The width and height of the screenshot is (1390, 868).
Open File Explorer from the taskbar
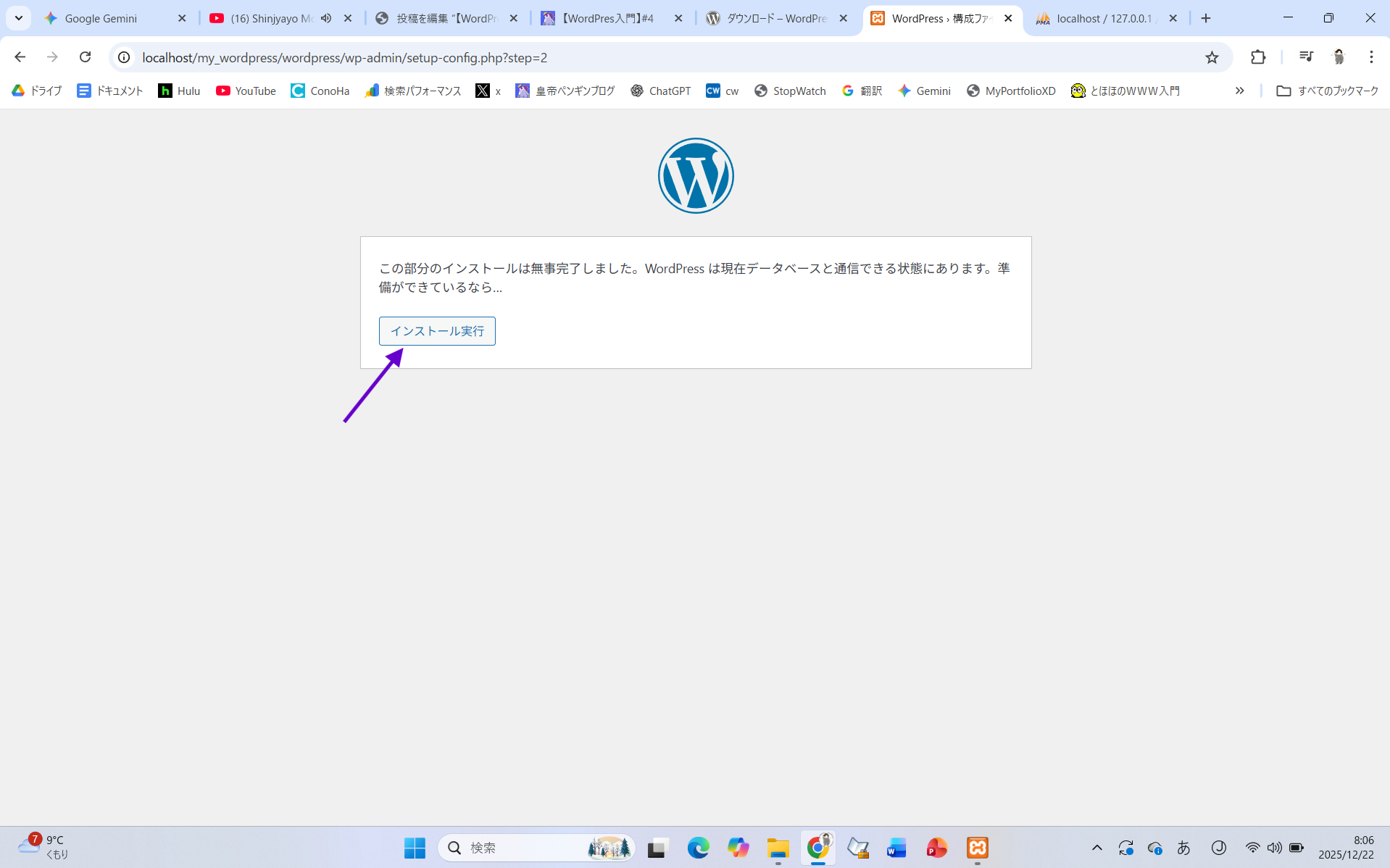point(778,847)
